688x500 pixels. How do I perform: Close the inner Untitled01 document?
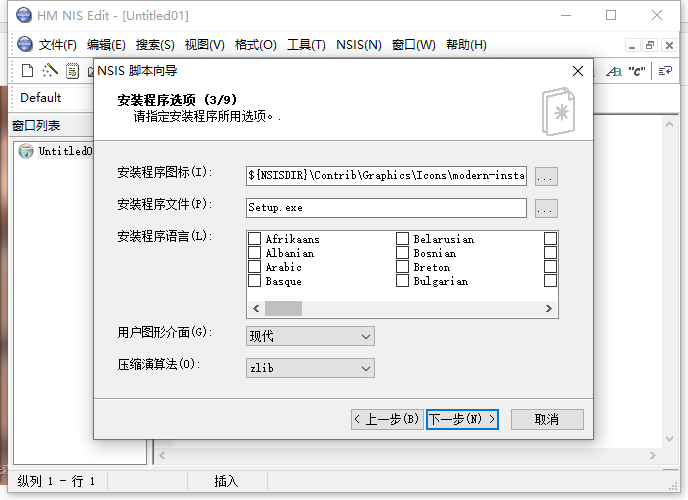pyautogui.click(x=669, y=45)
